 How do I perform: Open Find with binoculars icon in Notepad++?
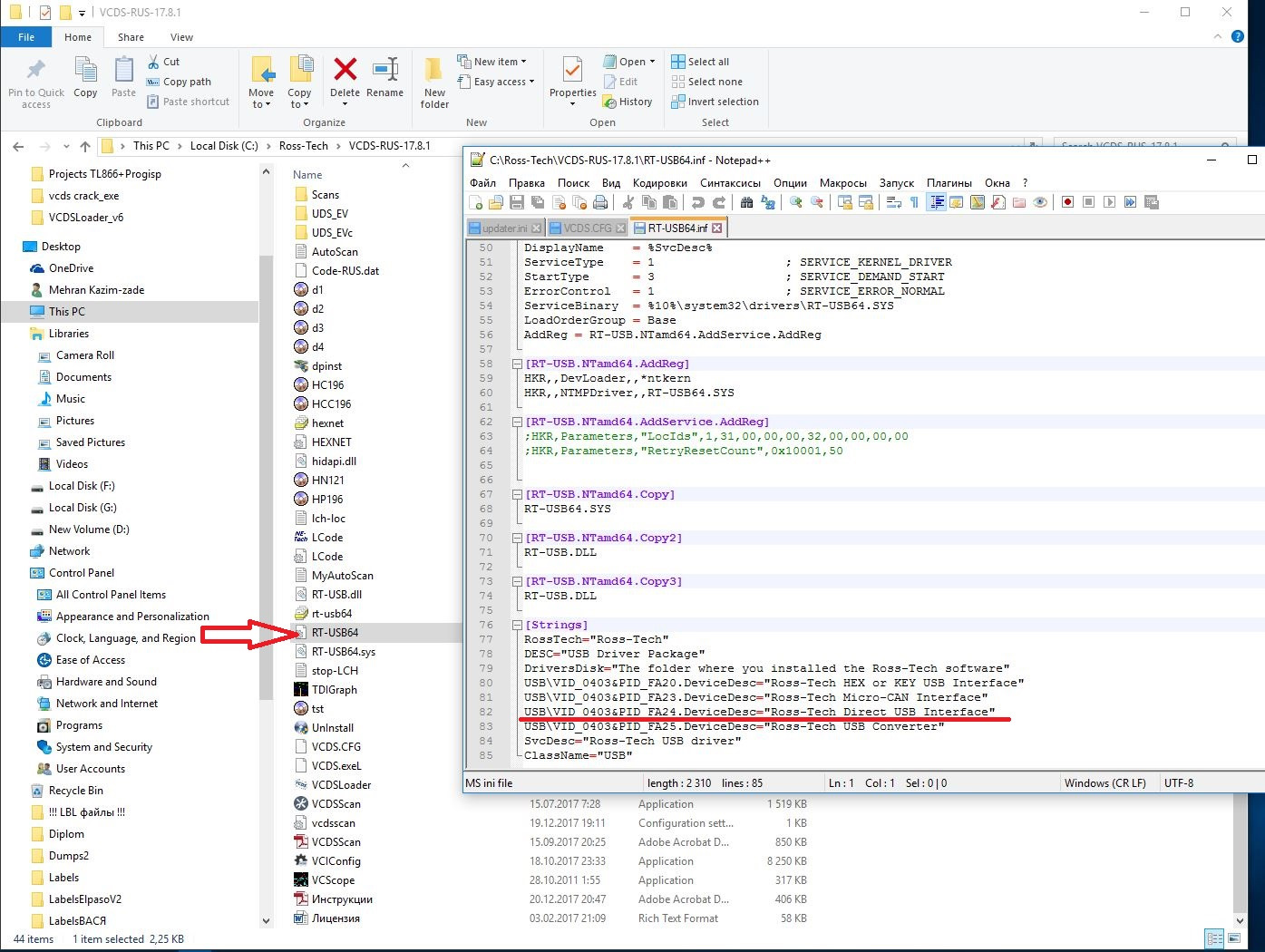[746, 202]
